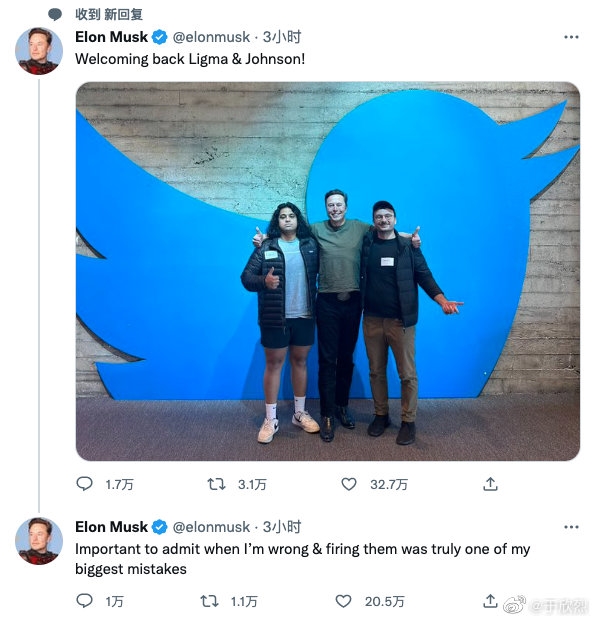Retweet the tweet with 1.1万 retweets
This screenshot has width=595, height=622.
click(x=209, y=601)
